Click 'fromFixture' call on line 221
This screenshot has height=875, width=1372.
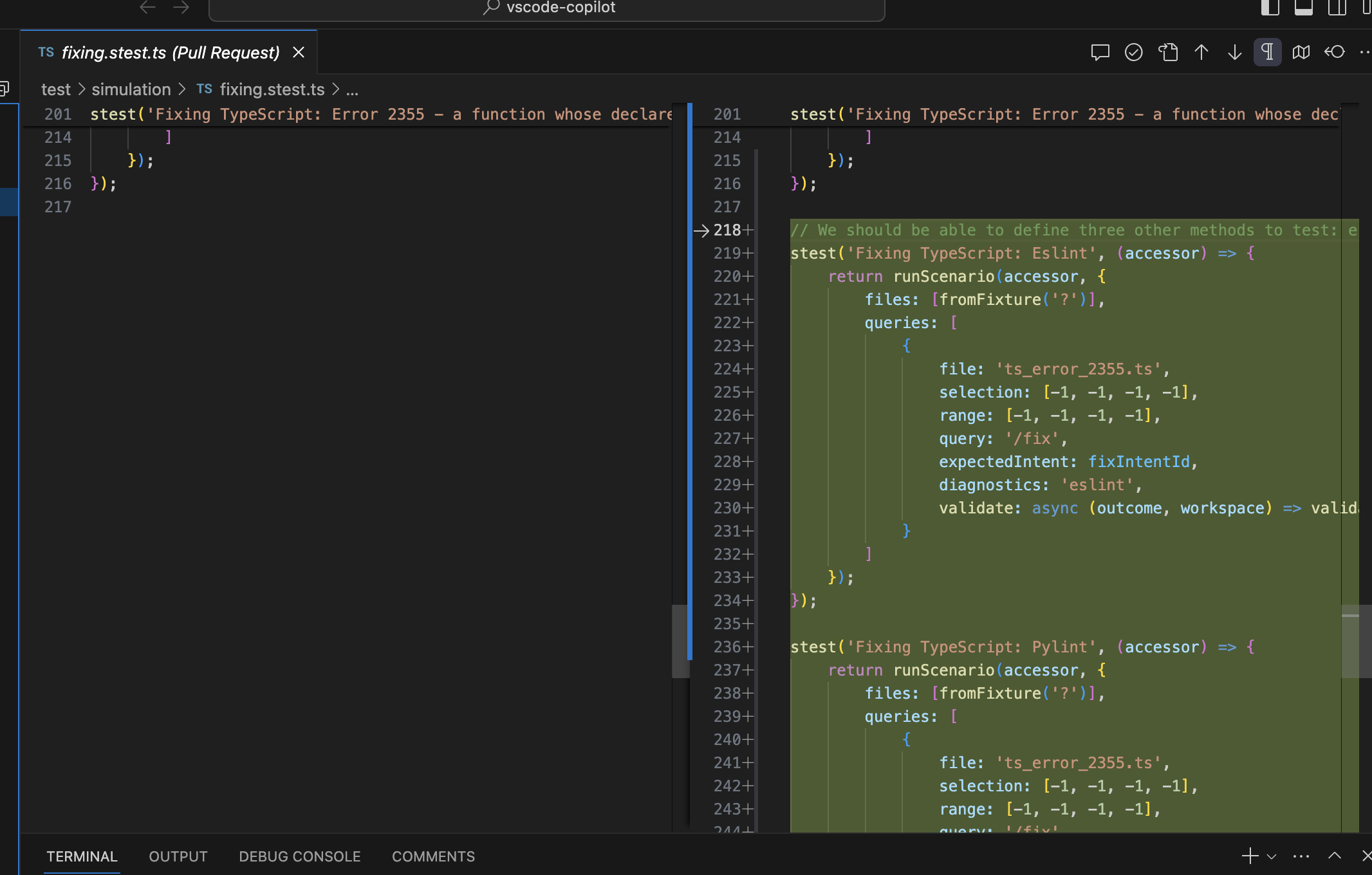point(990,300)
